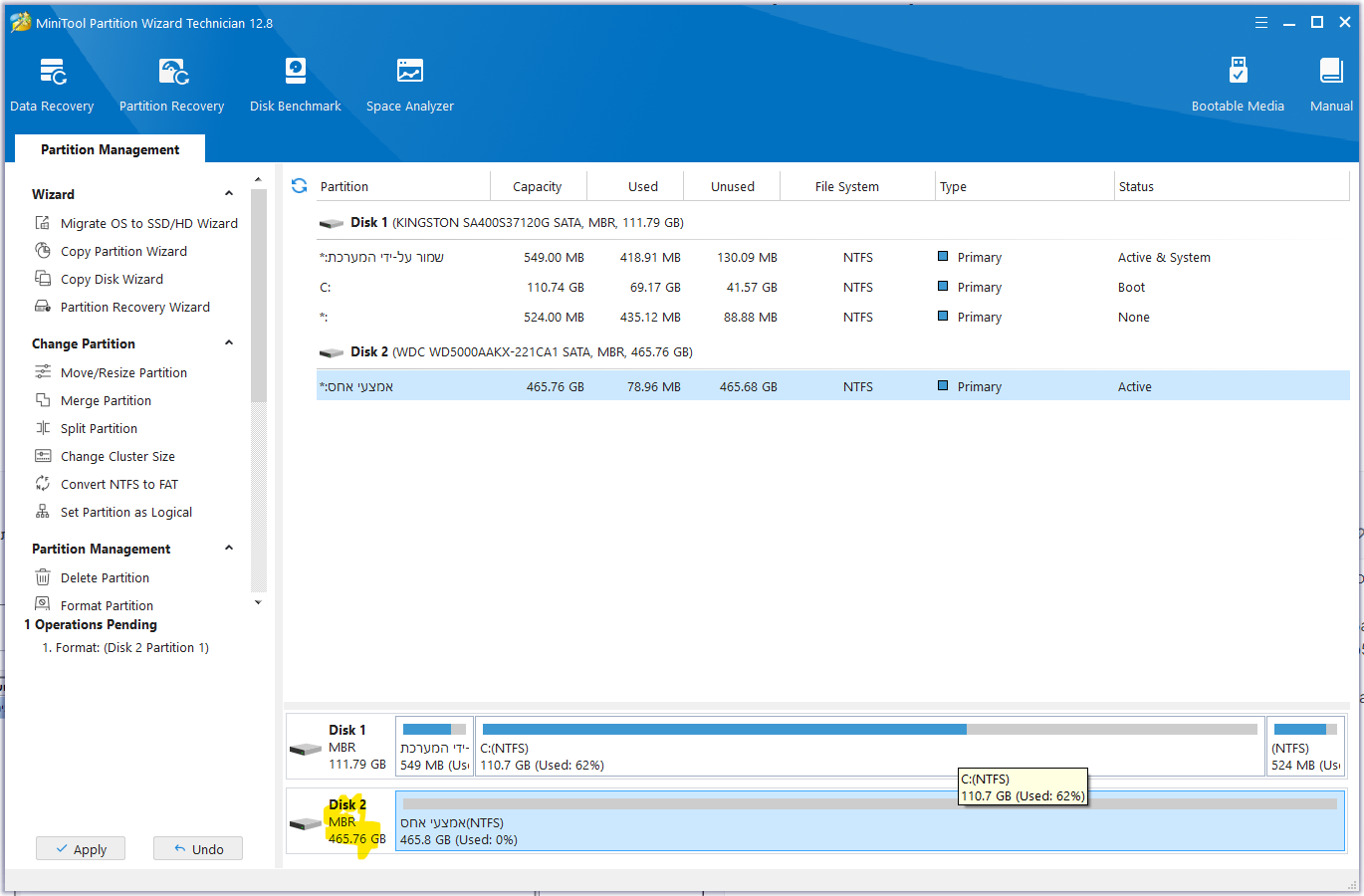This screenshot has height=896, width=1364.
Task: Click the Copy Disk Wizard icon
Action: pos(43,279)
